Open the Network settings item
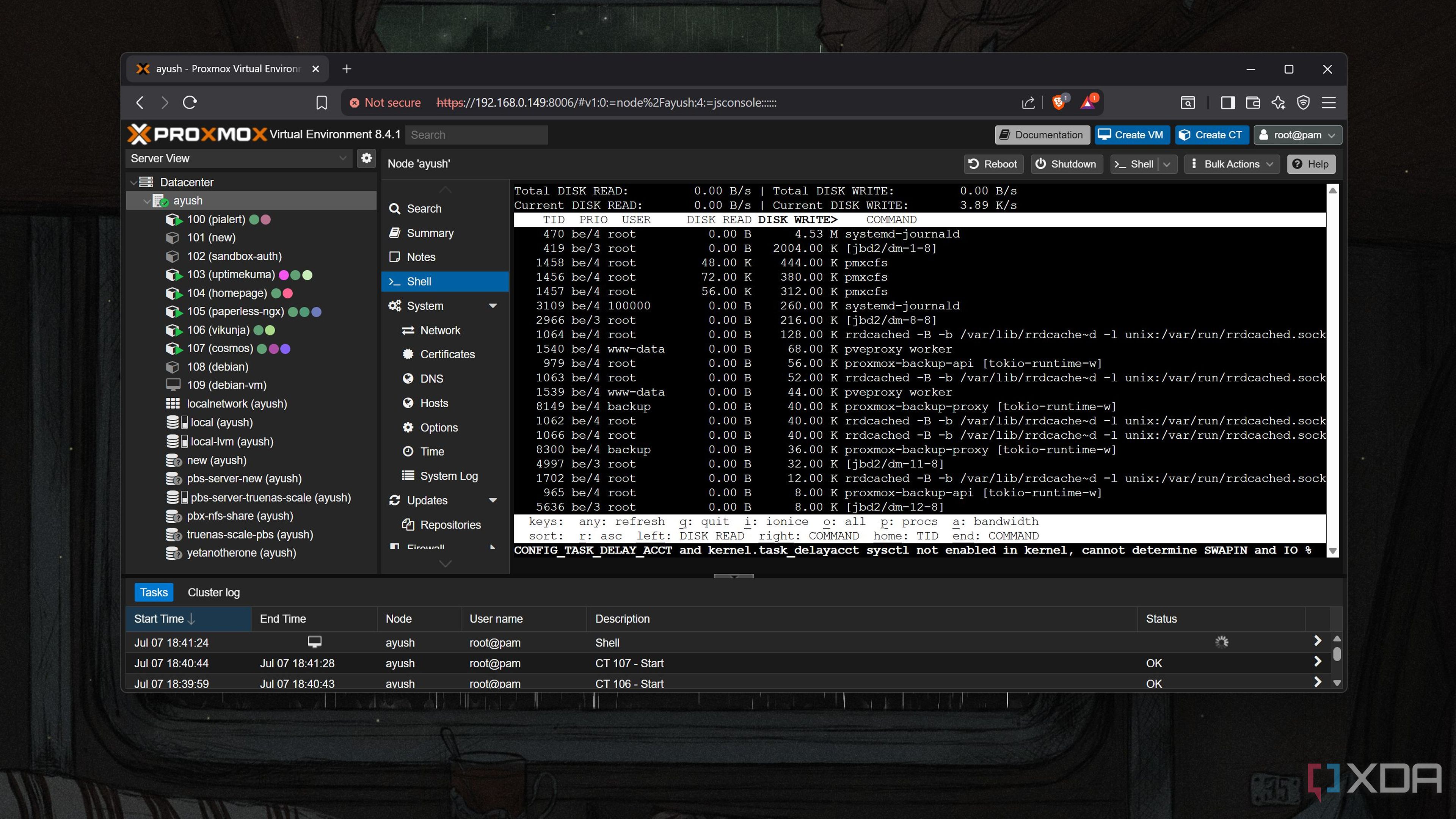 coord(446,330)
